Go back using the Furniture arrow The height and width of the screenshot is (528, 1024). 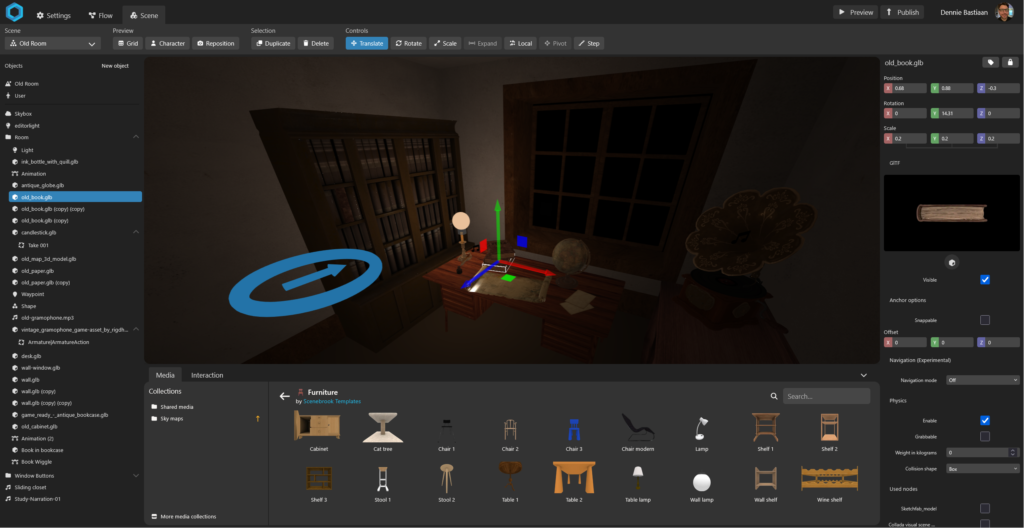[284, 396]
